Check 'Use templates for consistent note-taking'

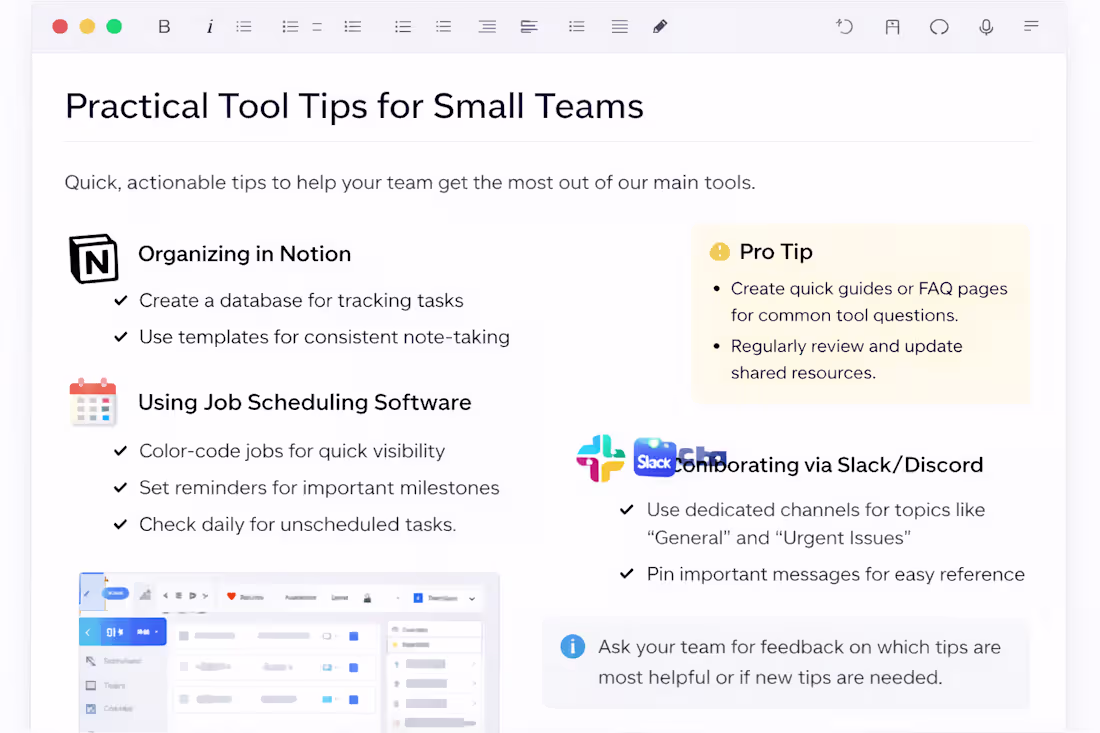(x=120, y=337)
